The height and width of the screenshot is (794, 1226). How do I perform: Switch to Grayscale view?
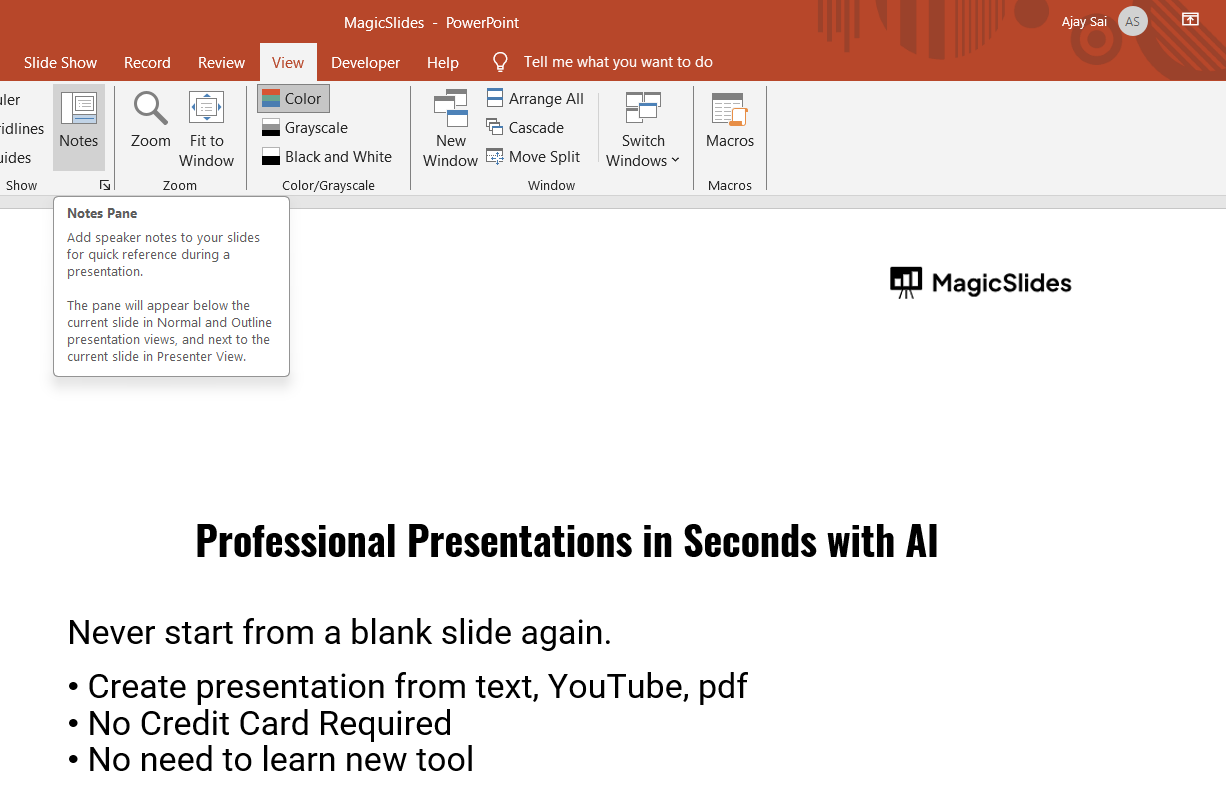[305, 128]
